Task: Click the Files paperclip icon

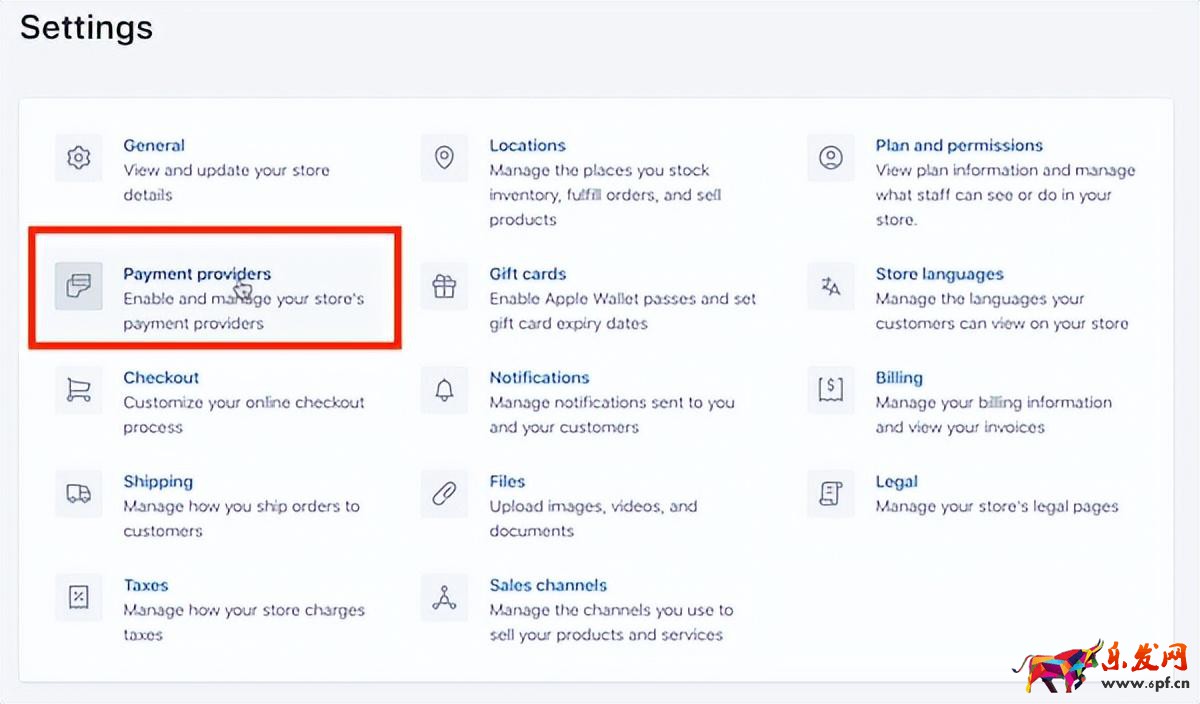Action: click(444, 493)
